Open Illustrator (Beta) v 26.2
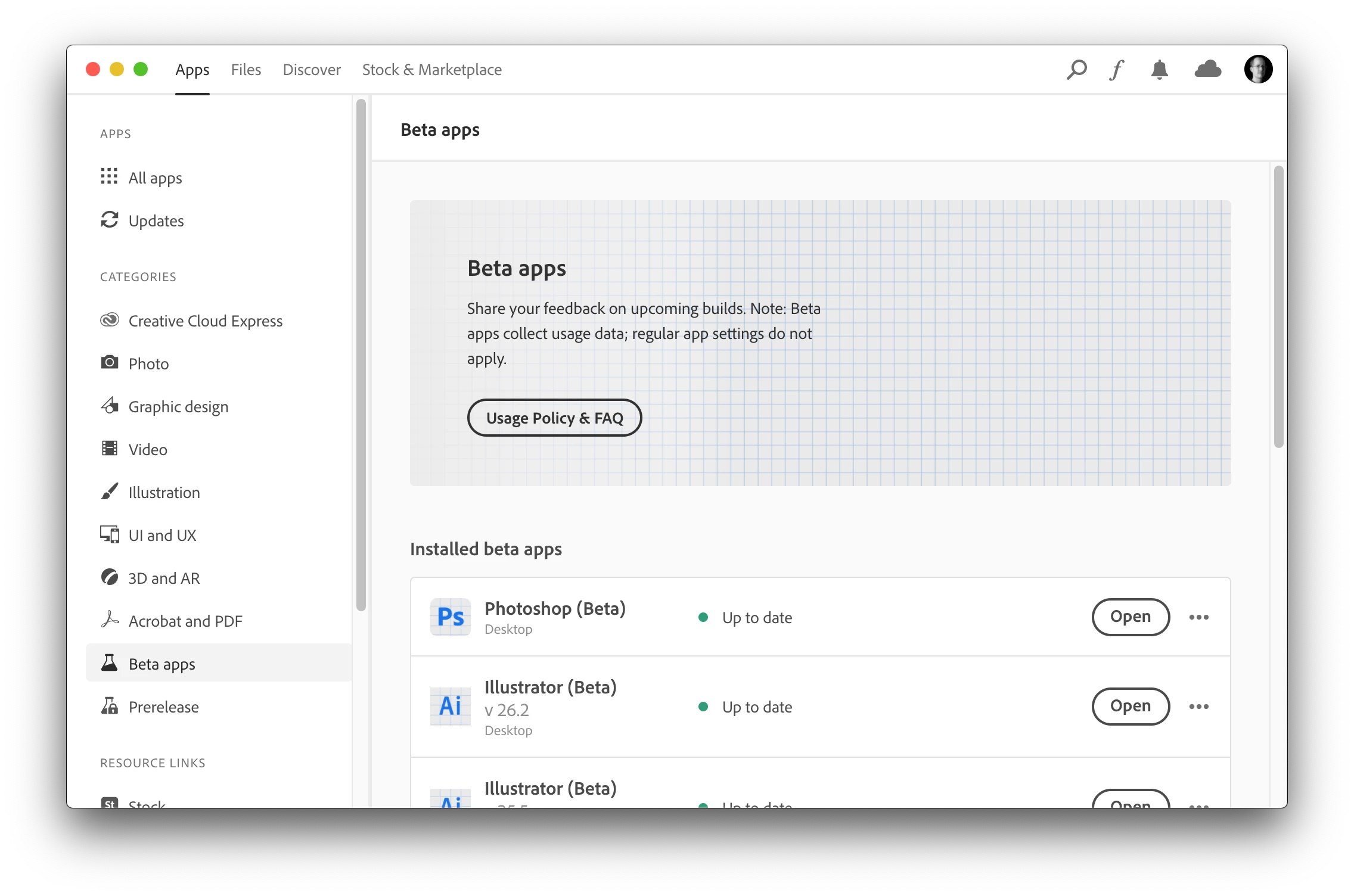 pos(1130,707)
